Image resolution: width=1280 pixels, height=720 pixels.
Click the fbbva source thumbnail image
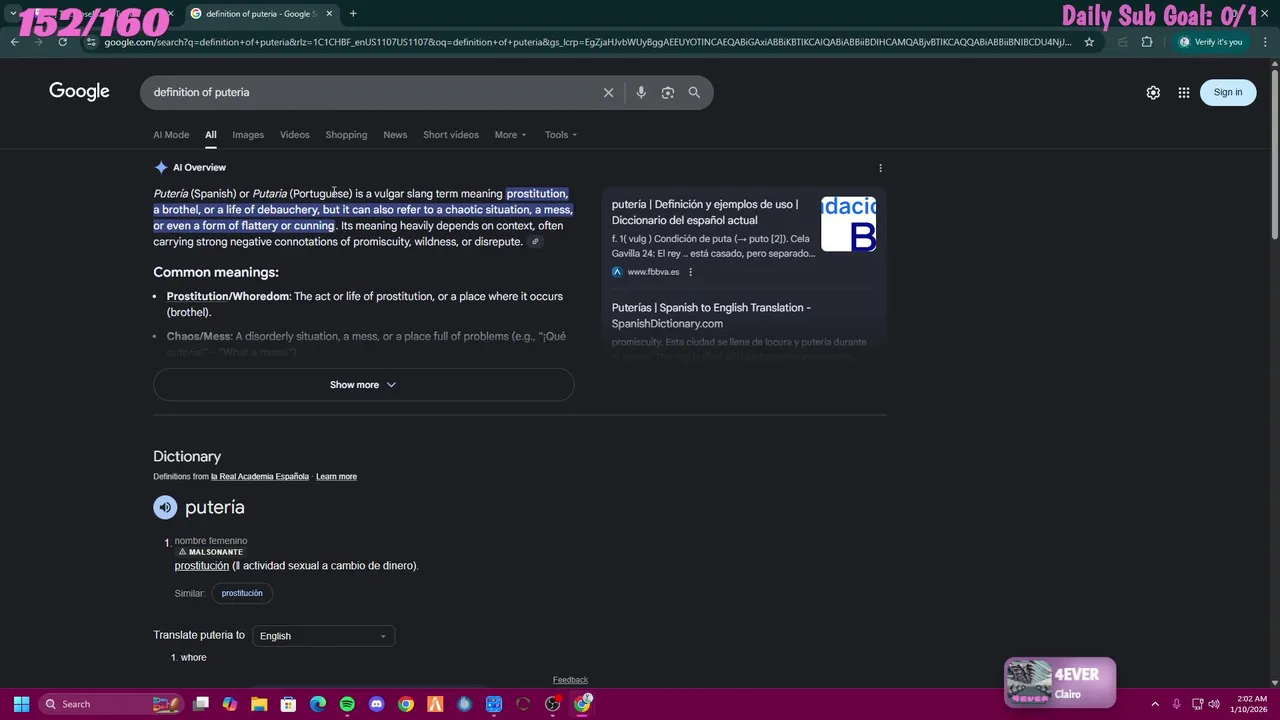point(848,224)
